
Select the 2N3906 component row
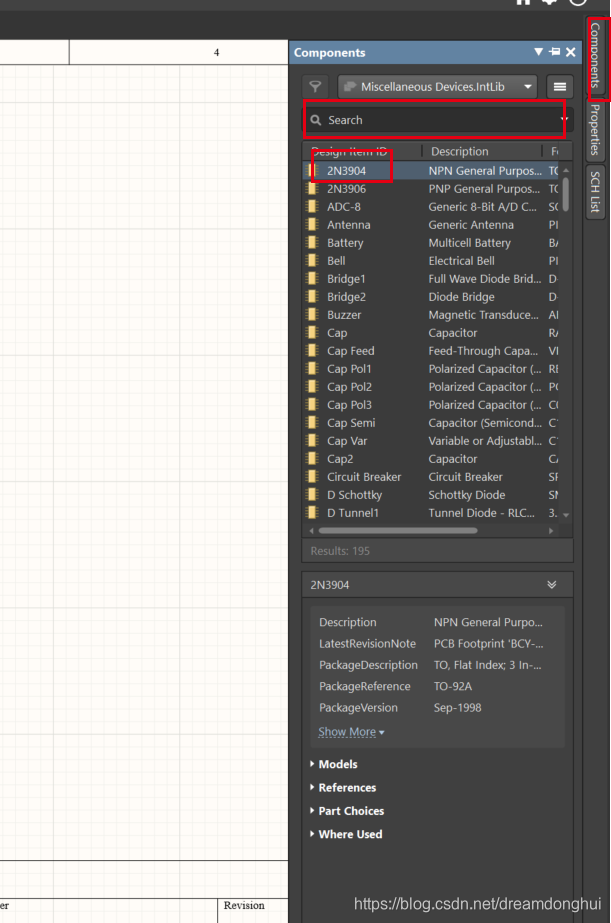(431, 189)
